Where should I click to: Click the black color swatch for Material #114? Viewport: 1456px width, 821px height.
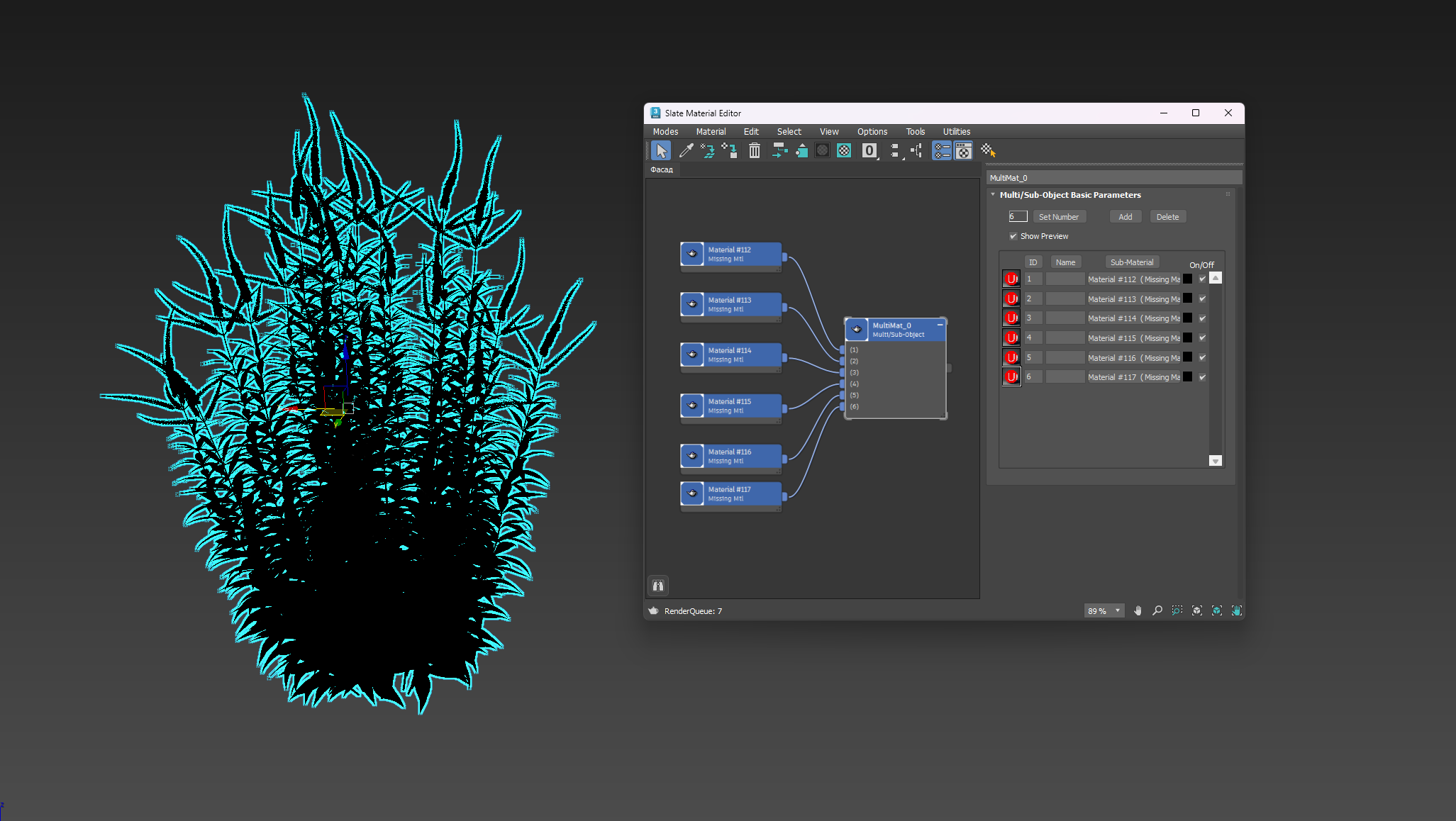(x=1188, y=318)
